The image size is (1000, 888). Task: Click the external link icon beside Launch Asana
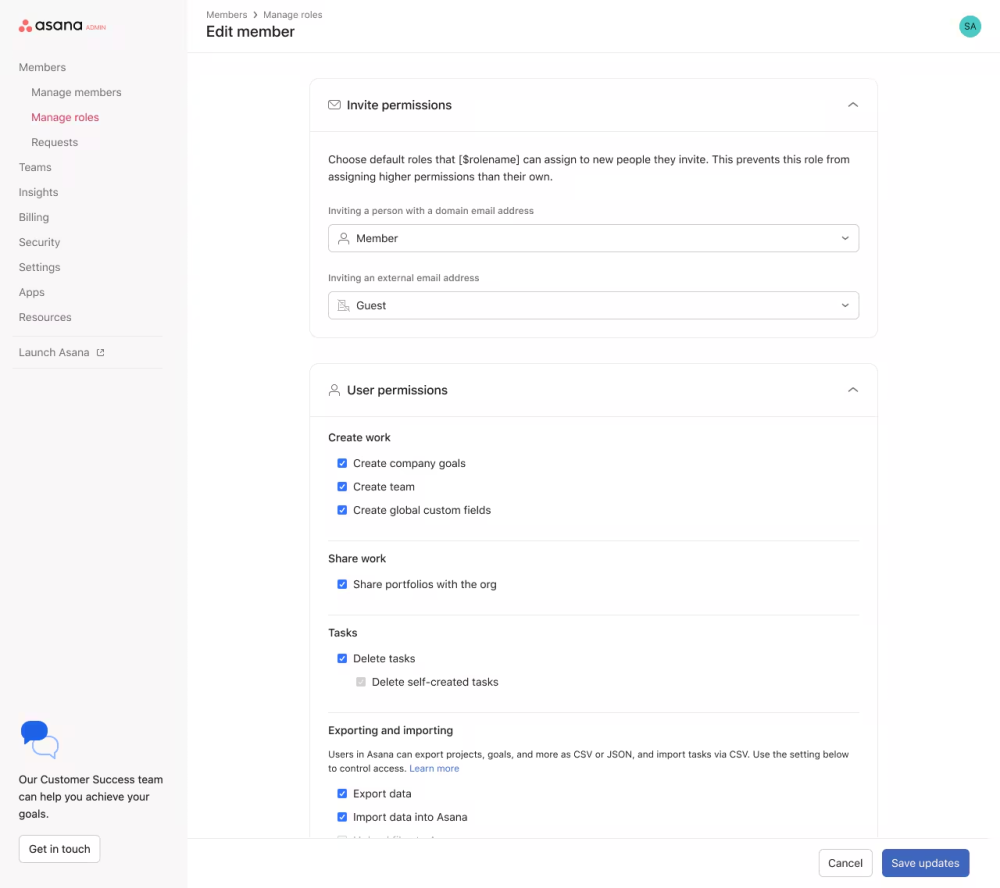(100, 353)
